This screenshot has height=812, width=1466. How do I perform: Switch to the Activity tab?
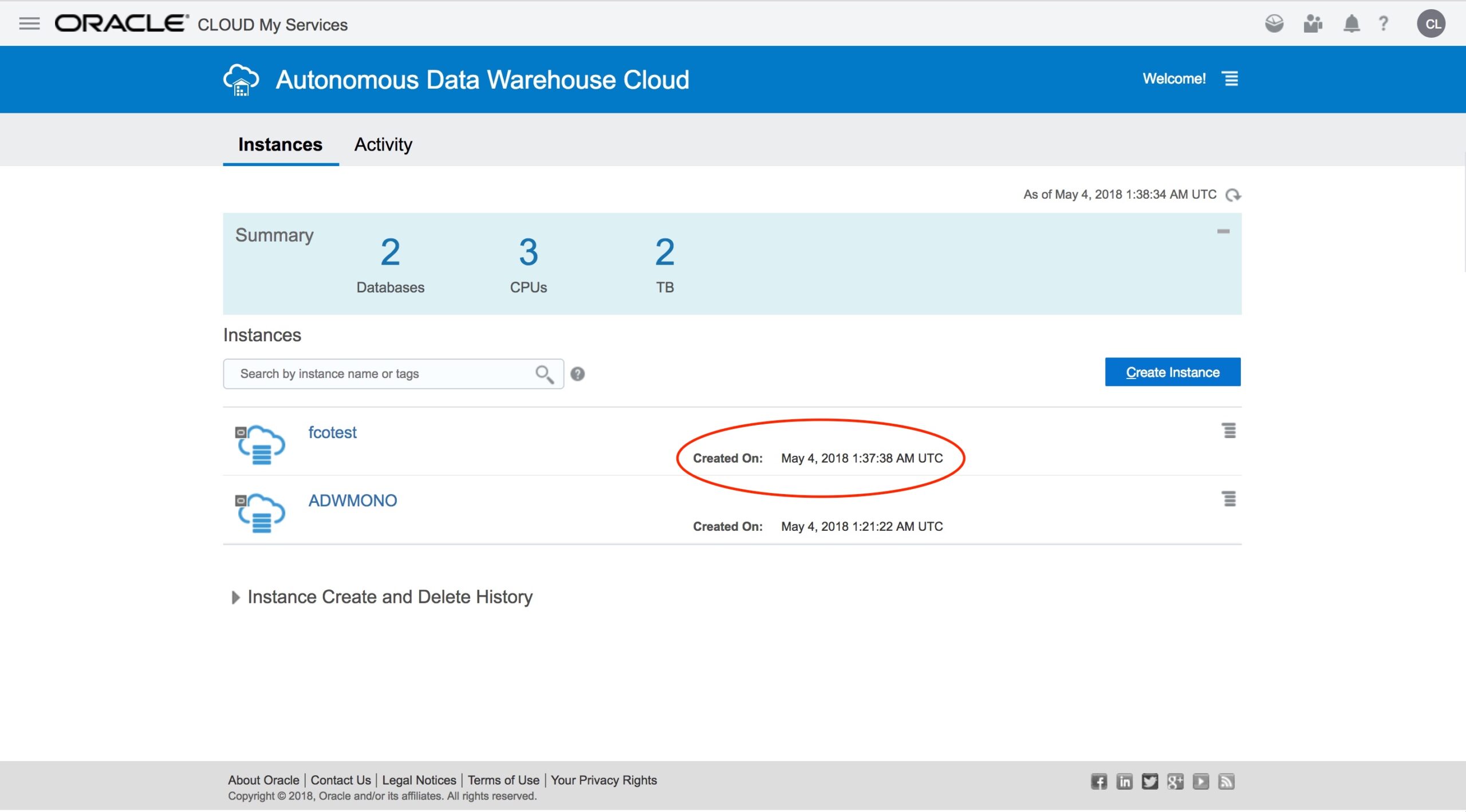click(x=383, y=145)
